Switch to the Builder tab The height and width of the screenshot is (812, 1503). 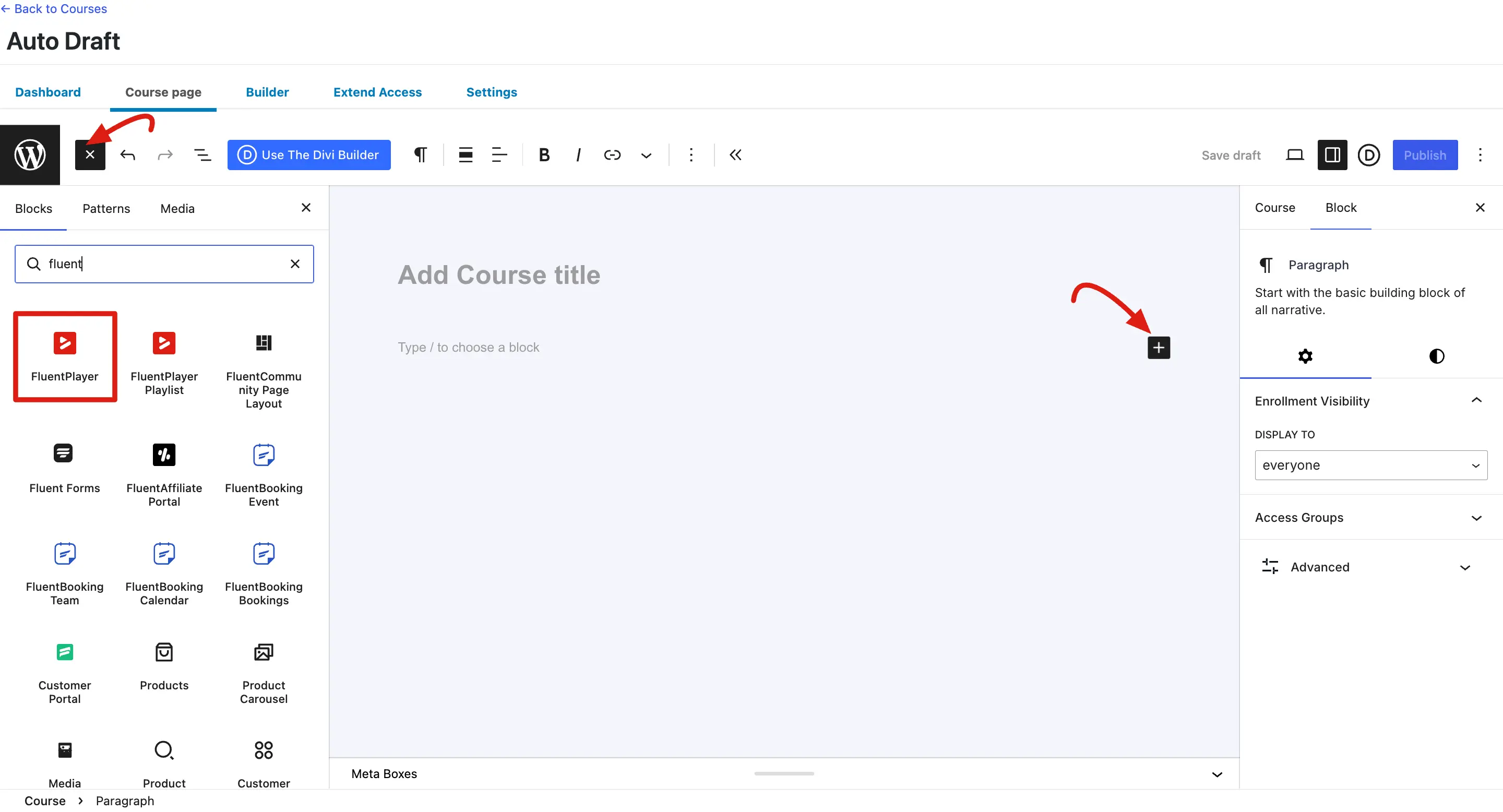coord(267,92)
